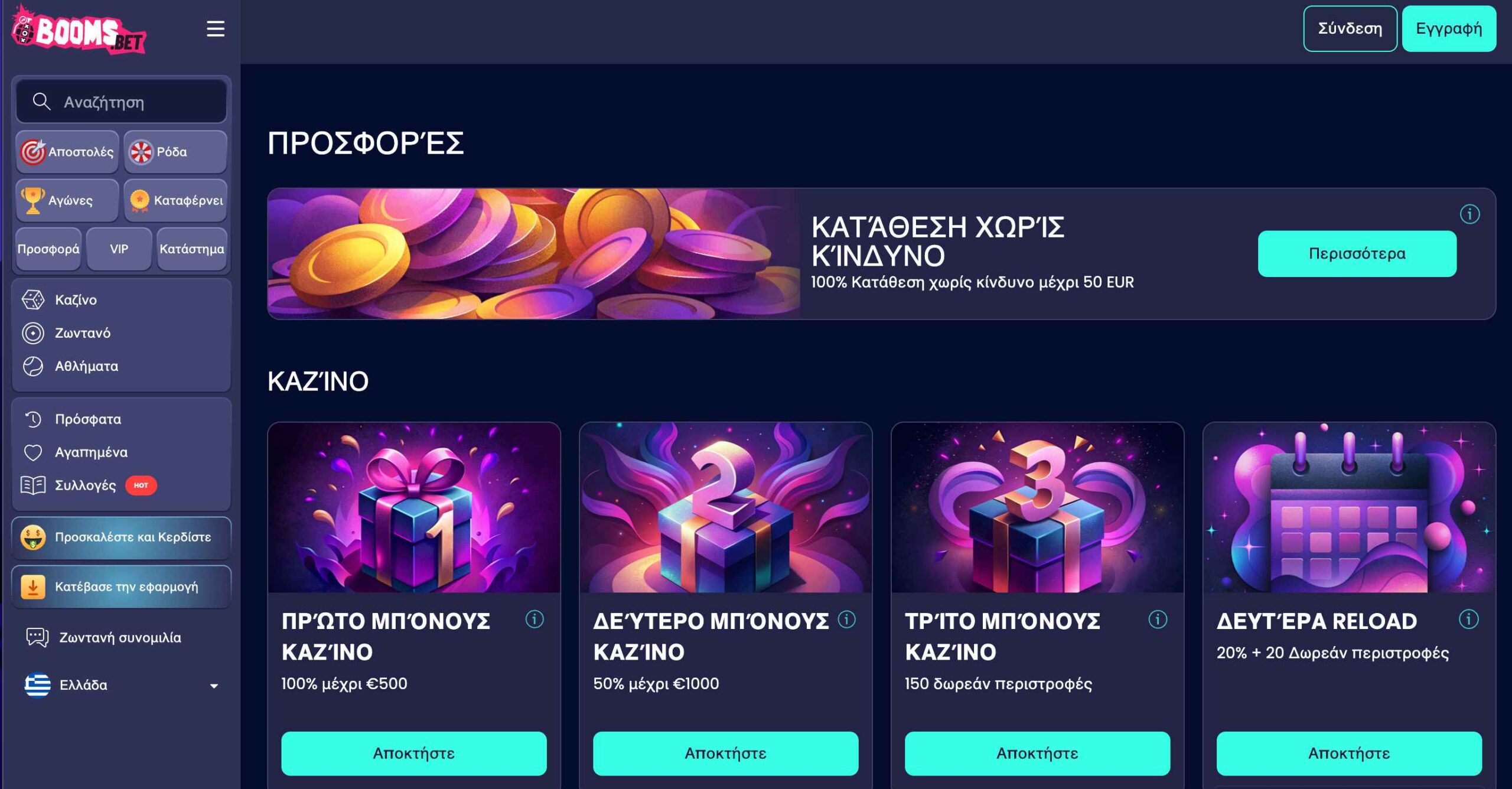
Task: Show info for third casino bonus
Action: (1158, 619)
